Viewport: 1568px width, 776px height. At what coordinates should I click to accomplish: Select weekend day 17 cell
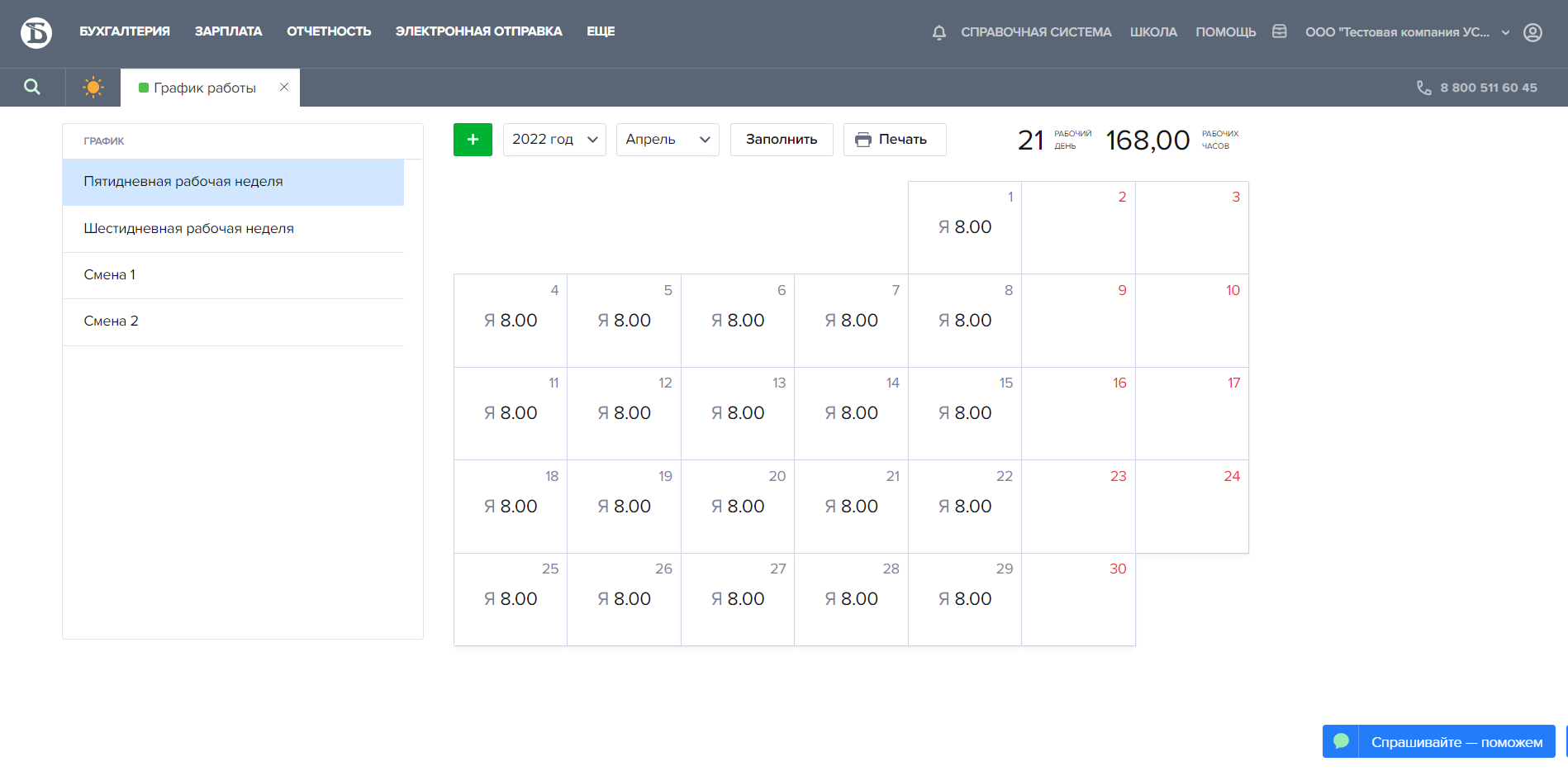click(1192, 414)
